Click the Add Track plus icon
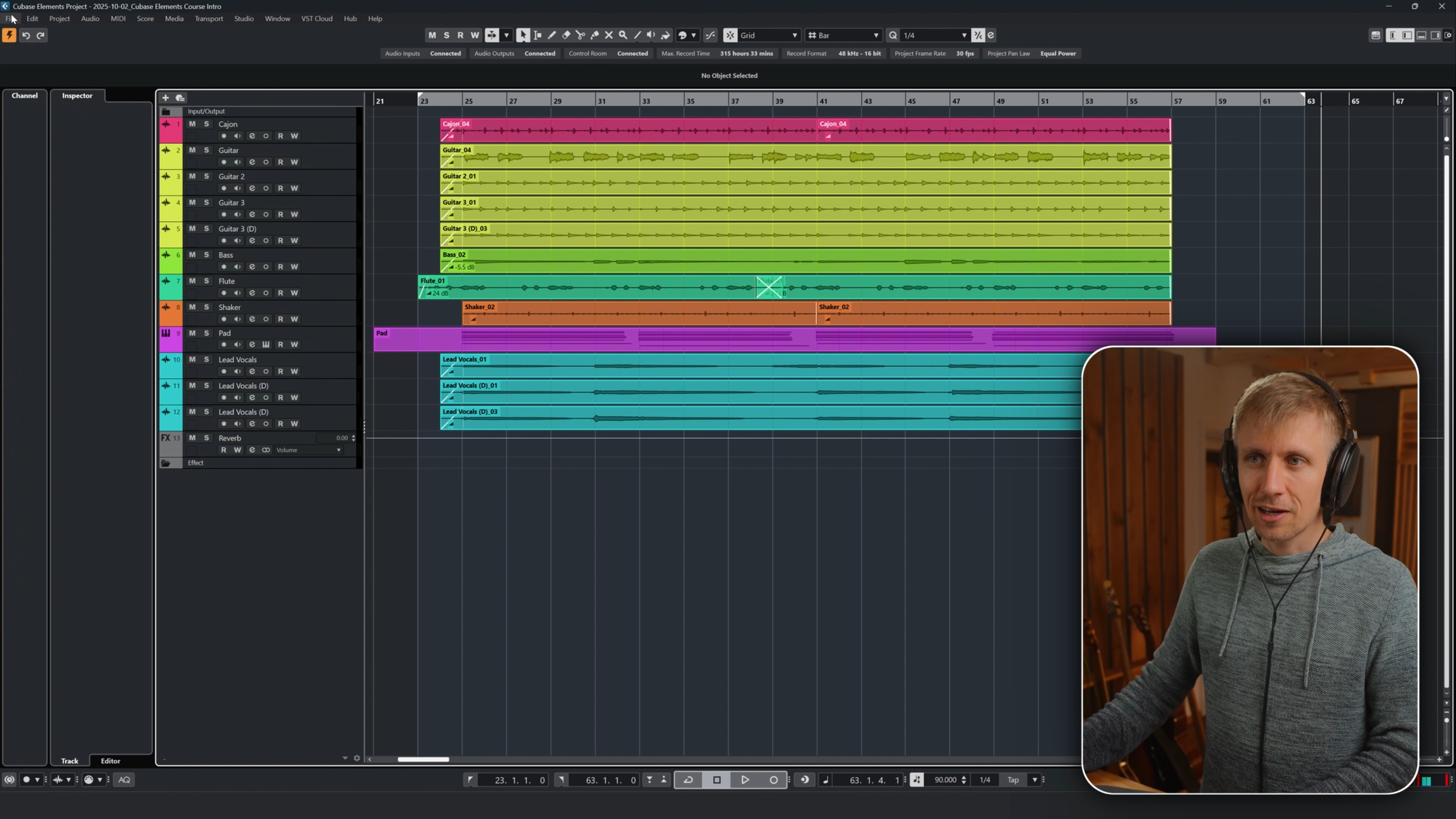The width and height of the screenshot is (1456, 819). point(165,98)
